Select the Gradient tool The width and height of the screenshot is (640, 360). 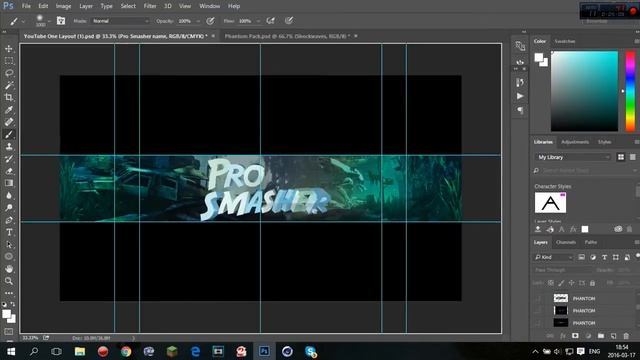coord(9,183)
